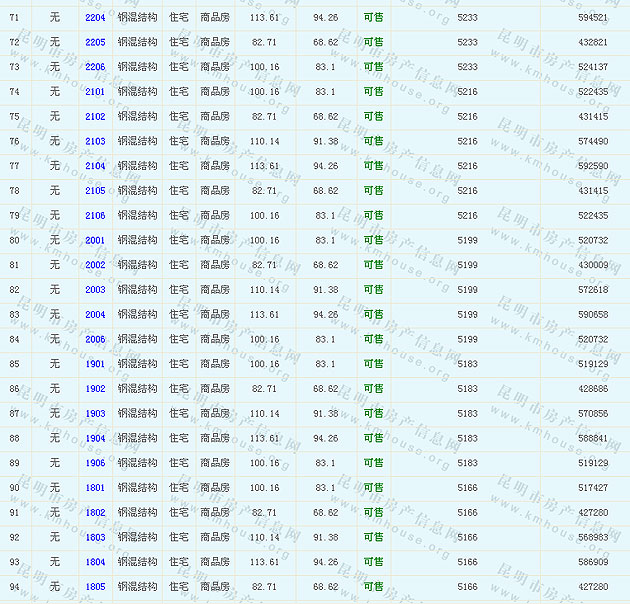Open unit 2103 details
Screen dimensions: 630x604
pyautogui.click(x=95, y=142)
